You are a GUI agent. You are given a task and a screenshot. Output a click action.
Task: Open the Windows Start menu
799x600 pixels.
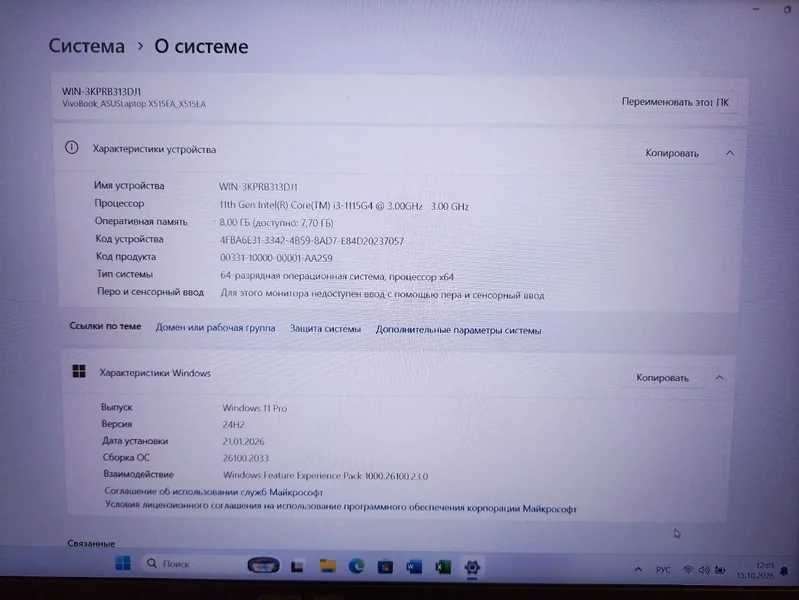pos(123,563)
